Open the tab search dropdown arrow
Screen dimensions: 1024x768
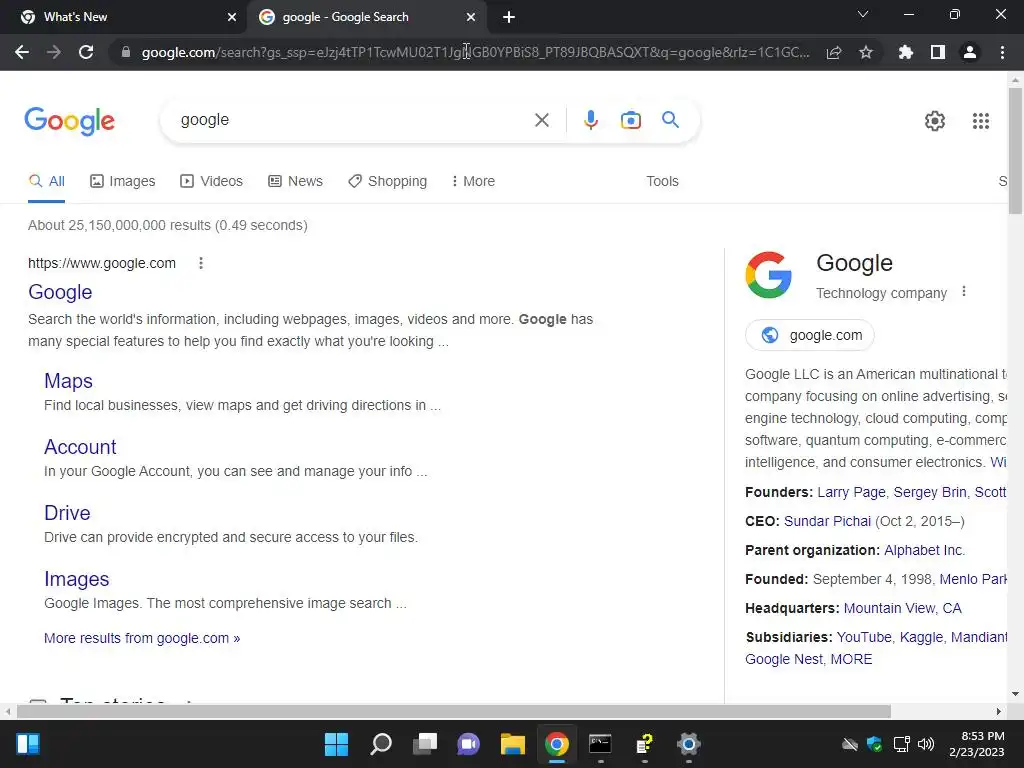[863, 14]
